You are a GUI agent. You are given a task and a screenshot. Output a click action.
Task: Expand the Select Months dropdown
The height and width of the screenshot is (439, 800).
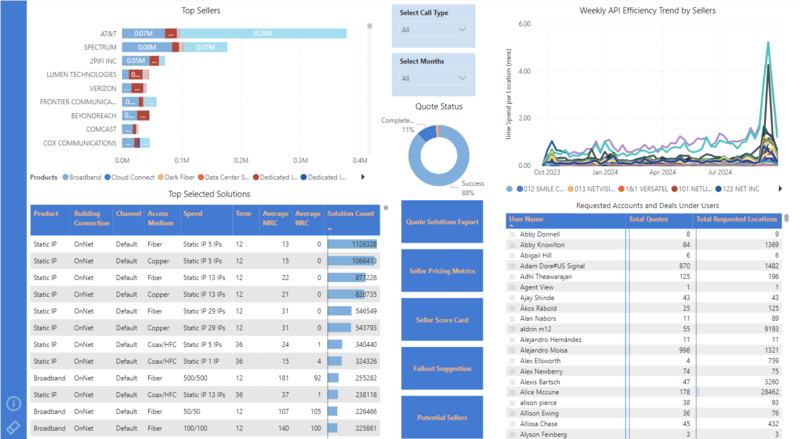(x=434, y=78)
